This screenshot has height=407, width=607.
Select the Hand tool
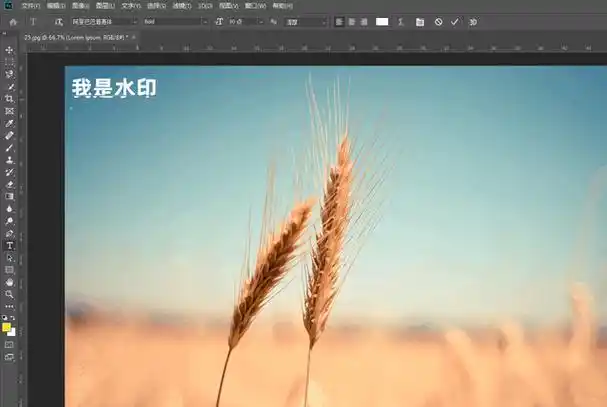pyautogui.click(x=9, y=282)
